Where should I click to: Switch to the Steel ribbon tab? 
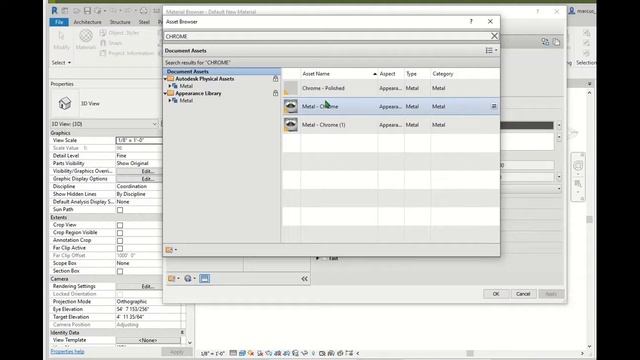click(x=144, y=22)
